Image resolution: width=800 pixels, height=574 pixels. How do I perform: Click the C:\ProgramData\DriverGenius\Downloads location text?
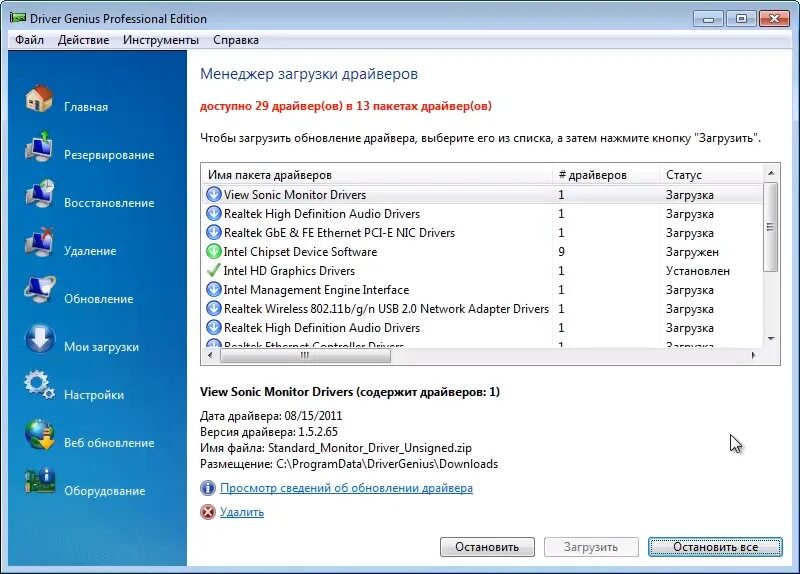[387, 464]
